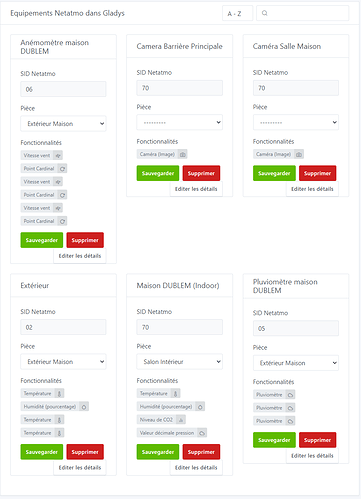Viewport: 361px width, 499px height.
Task: Delete the Caméra Salle Maison device
Action: 317,173
